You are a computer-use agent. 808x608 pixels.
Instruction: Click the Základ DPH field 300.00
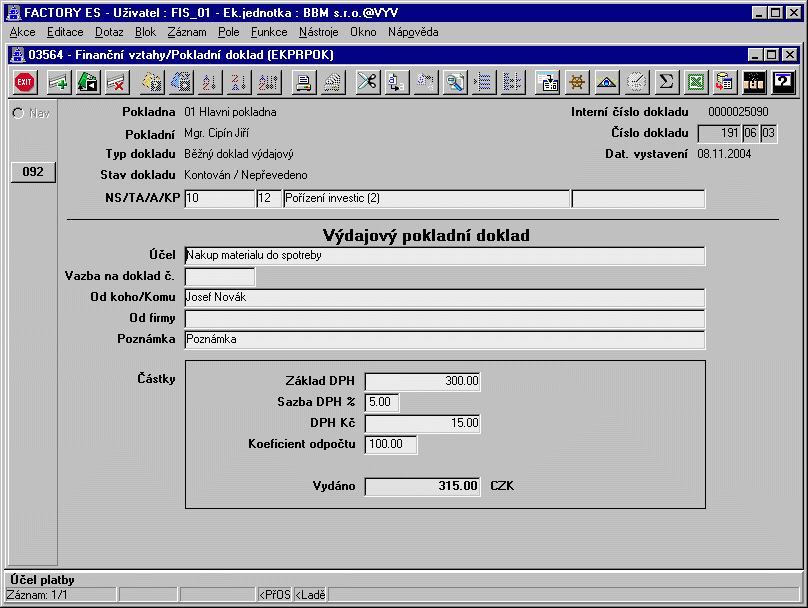423,382
